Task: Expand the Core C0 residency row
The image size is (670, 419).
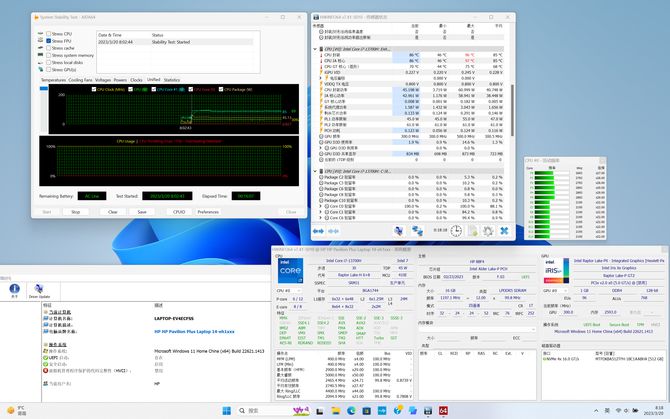Action: tap(321, 206)
